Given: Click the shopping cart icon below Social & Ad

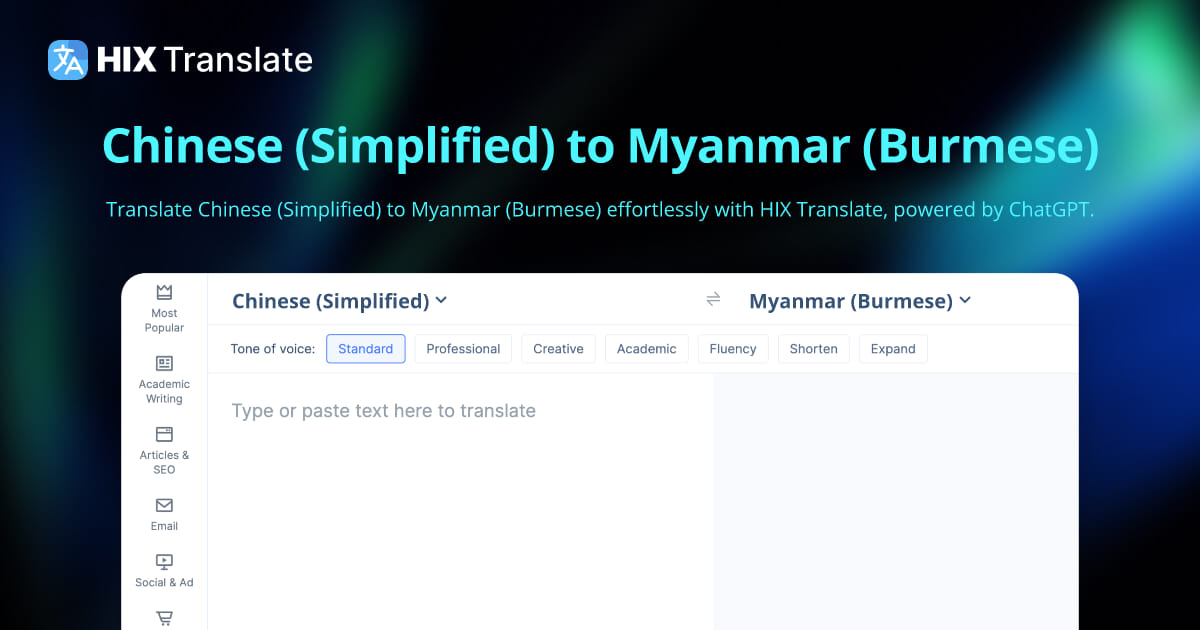Looking at the screenshot, I should 163,618.
